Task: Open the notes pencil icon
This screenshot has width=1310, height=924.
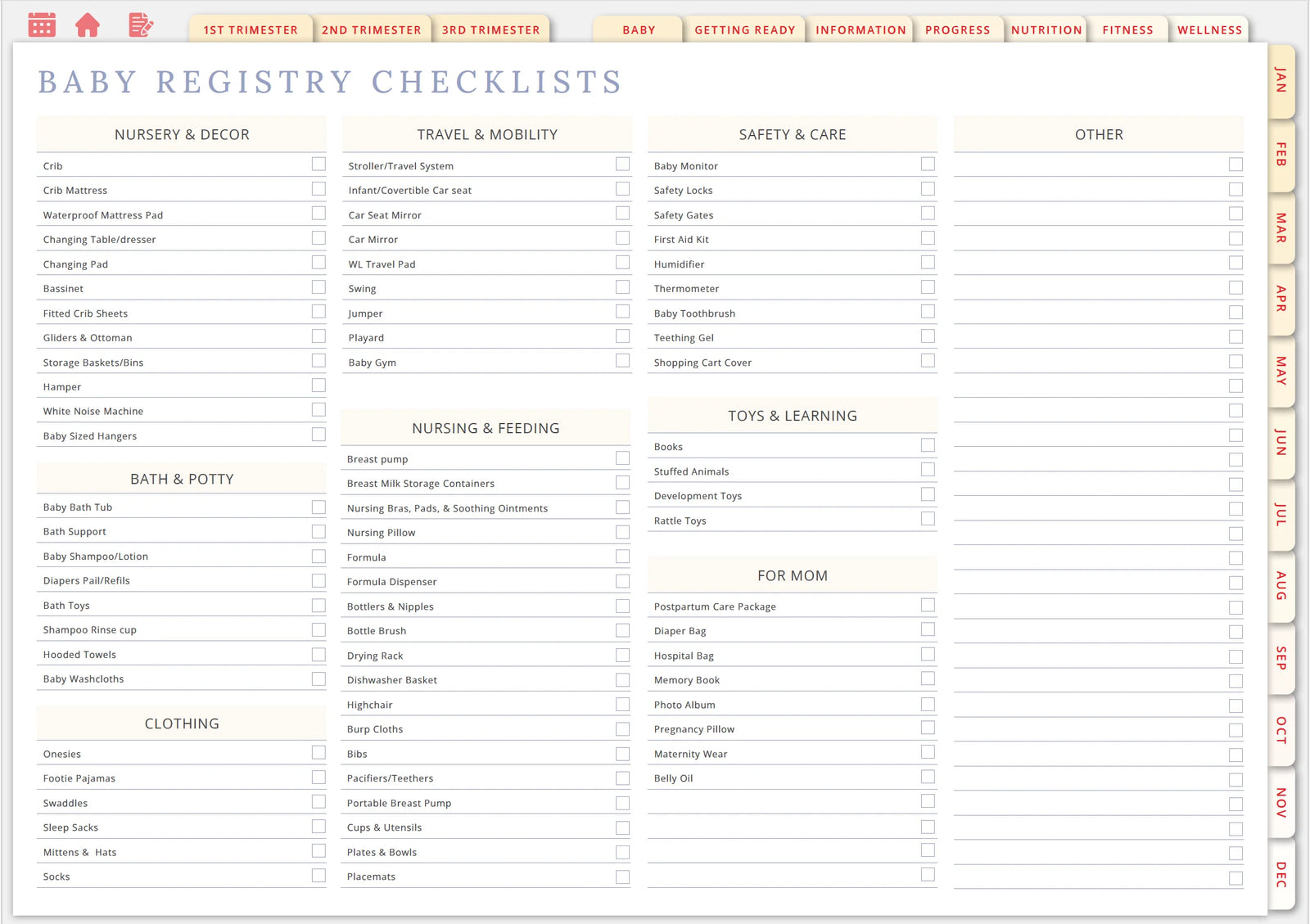Action: tap(141, 25)
